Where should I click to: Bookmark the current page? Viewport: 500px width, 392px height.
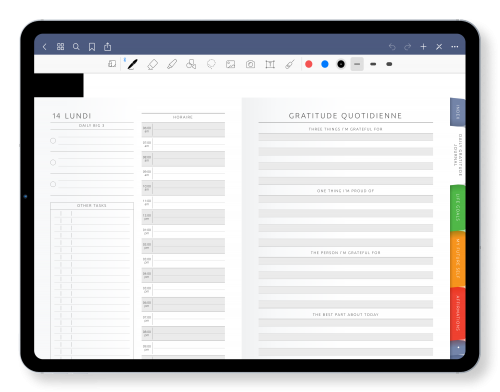point(92,47)
